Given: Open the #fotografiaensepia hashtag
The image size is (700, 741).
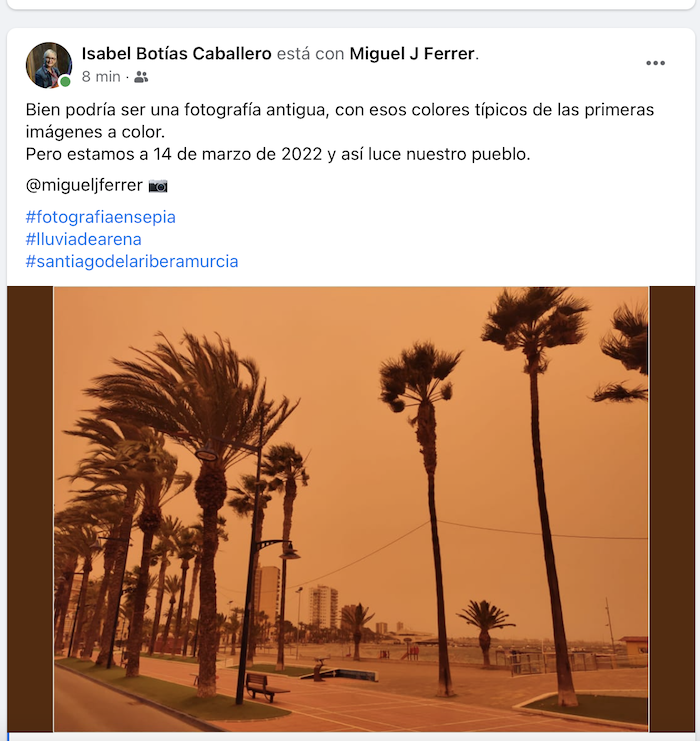Looking at the screenshot, I should pos(100,217).
